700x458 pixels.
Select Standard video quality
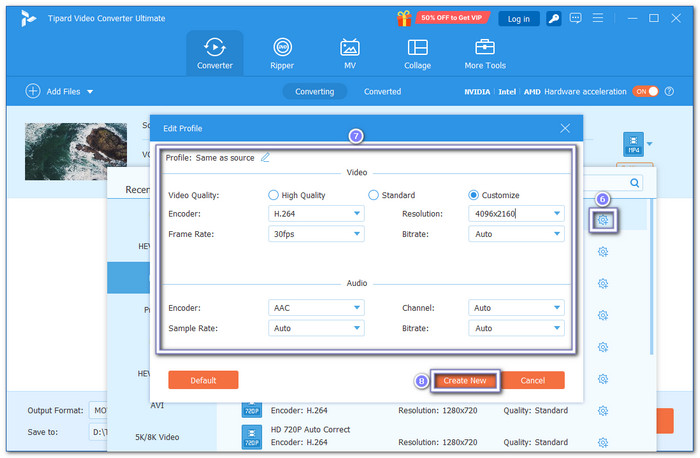click(x=373, y=195)
